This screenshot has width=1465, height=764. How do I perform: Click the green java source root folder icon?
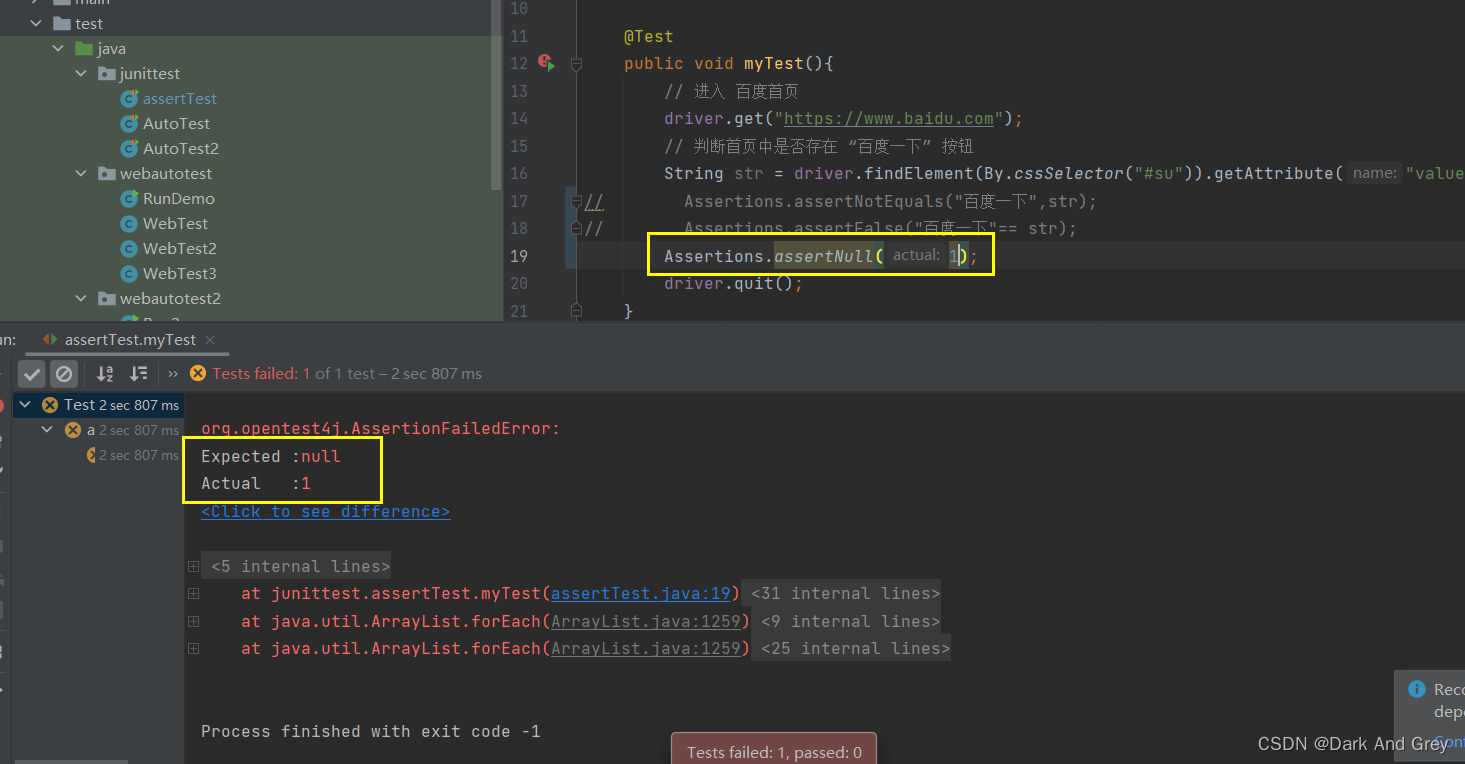point(84,49)
